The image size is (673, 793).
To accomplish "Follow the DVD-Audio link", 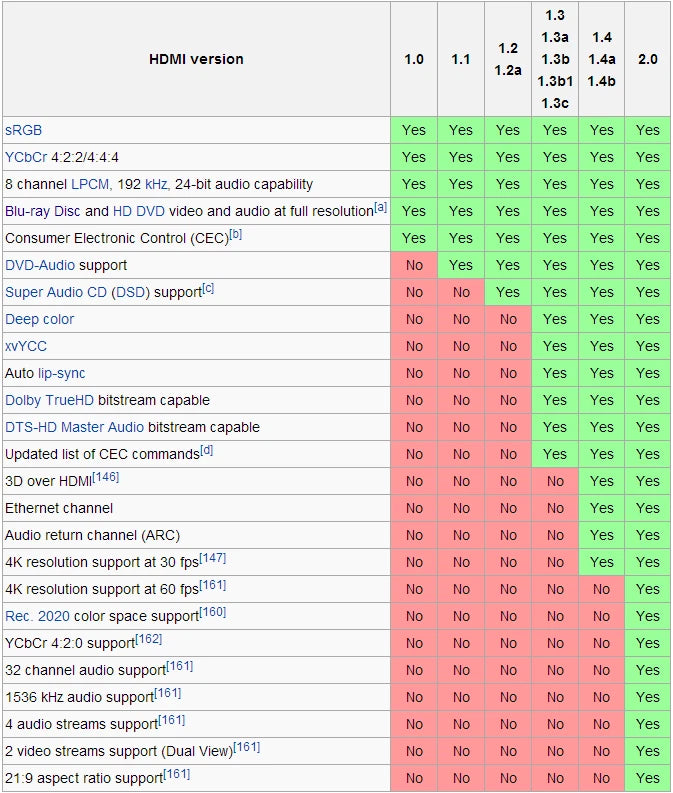I will tap(40, 265).
